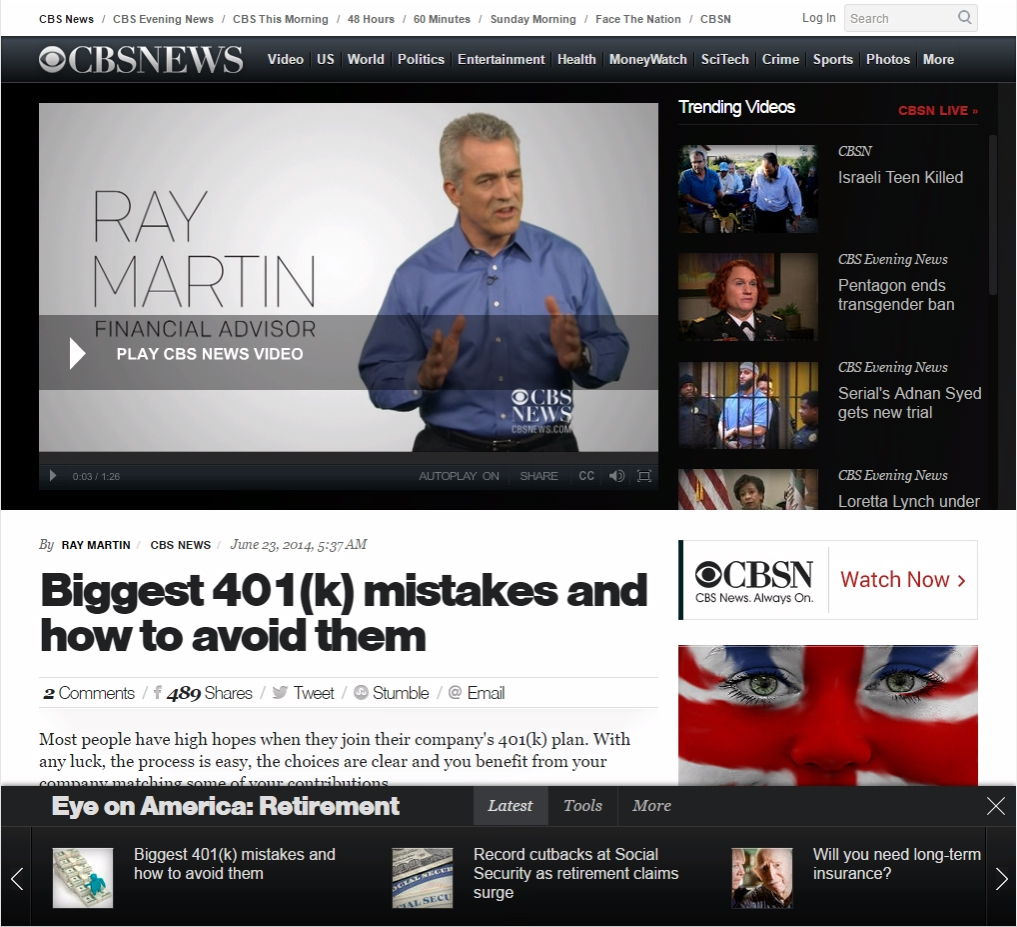Open the Politics section
The height and width of the screenshot is (927, 1017).
click(x=421, y=59)
